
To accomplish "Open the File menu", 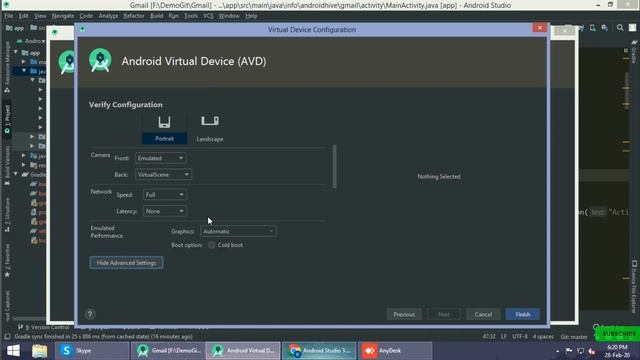I will [9, 16].
